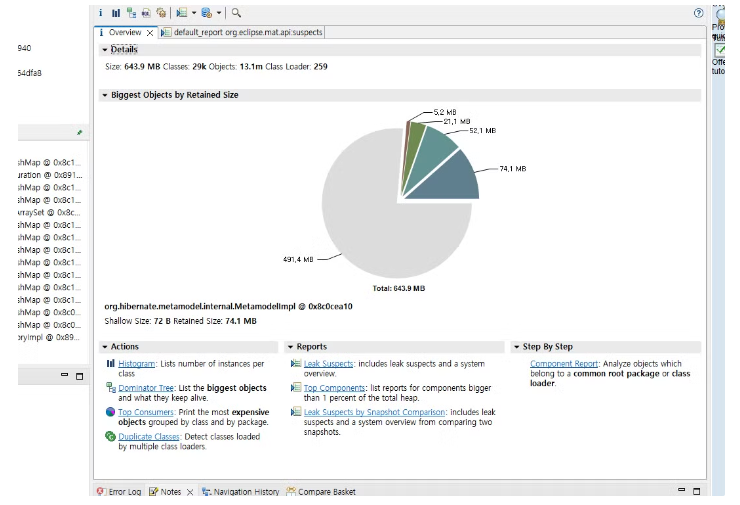
Task: Collapse the Step By Step section
Action: pos(517,347)
